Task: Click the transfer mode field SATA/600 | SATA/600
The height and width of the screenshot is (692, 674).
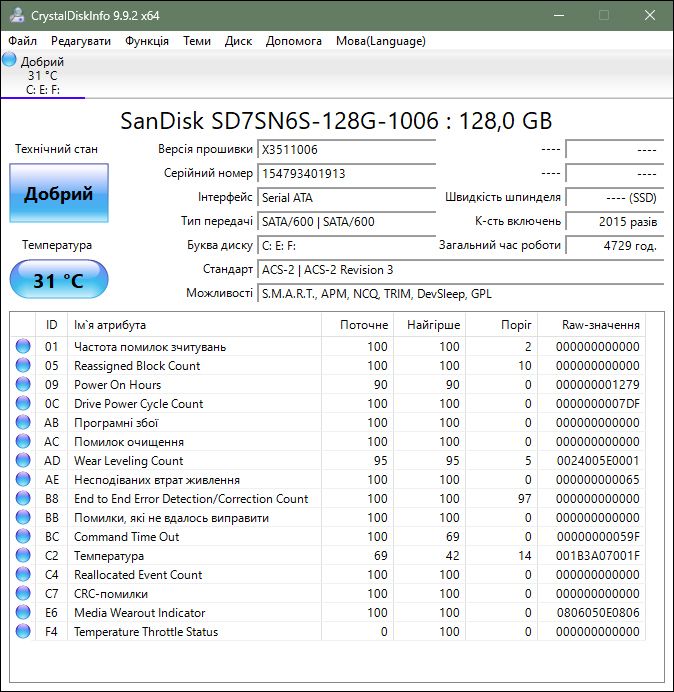Action: click(346, 222)
